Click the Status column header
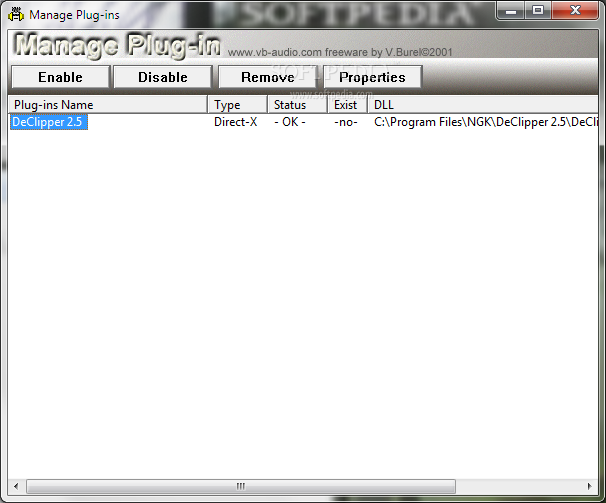Image resolution: width=606 pixels, height=503 pixels. (298, 105)
